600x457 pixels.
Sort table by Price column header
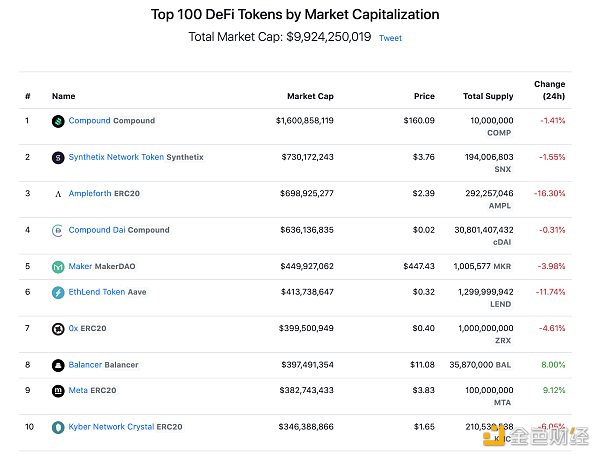(x=424, y=97)
